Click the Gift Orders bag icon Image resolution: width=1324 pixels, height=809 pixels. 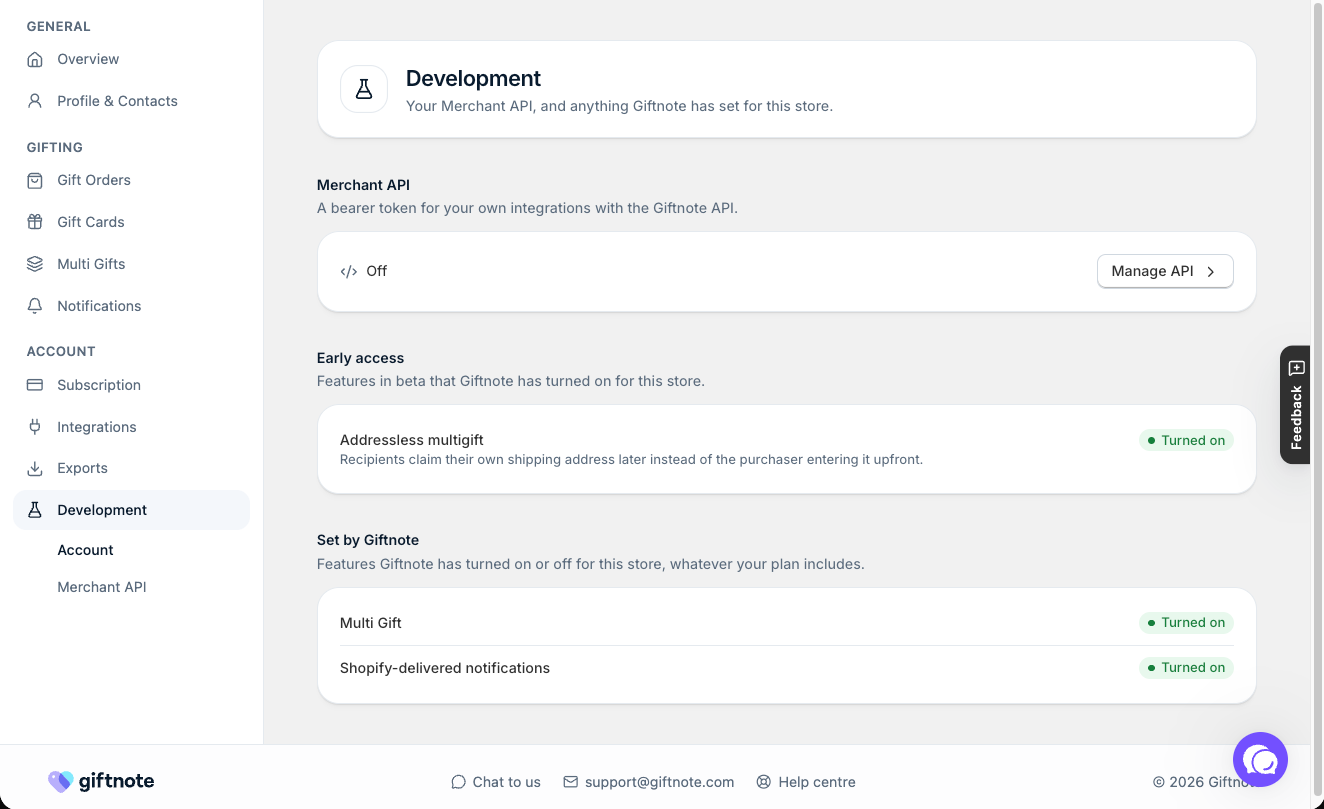35,180
